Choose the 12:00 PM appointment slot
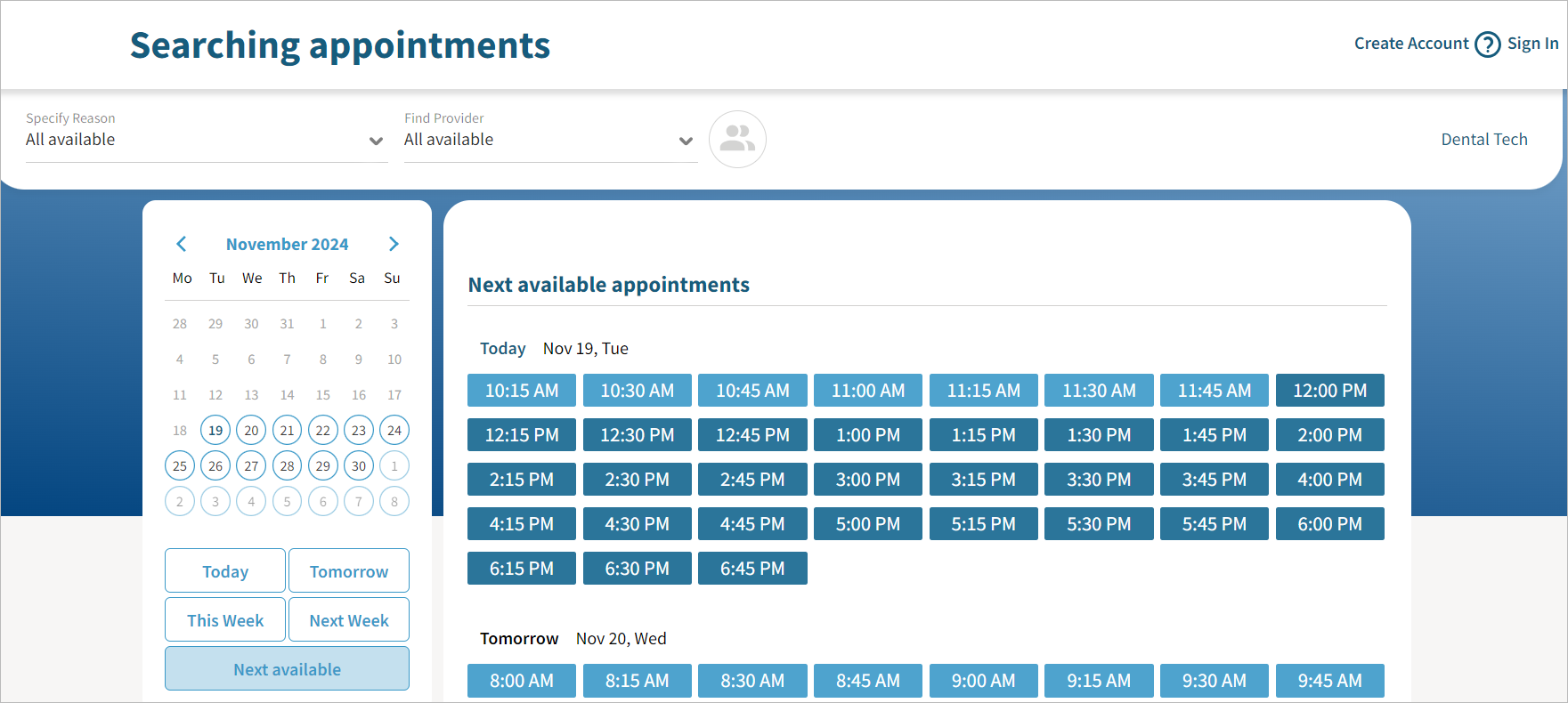The image size is (1568, 703). 1329,391
